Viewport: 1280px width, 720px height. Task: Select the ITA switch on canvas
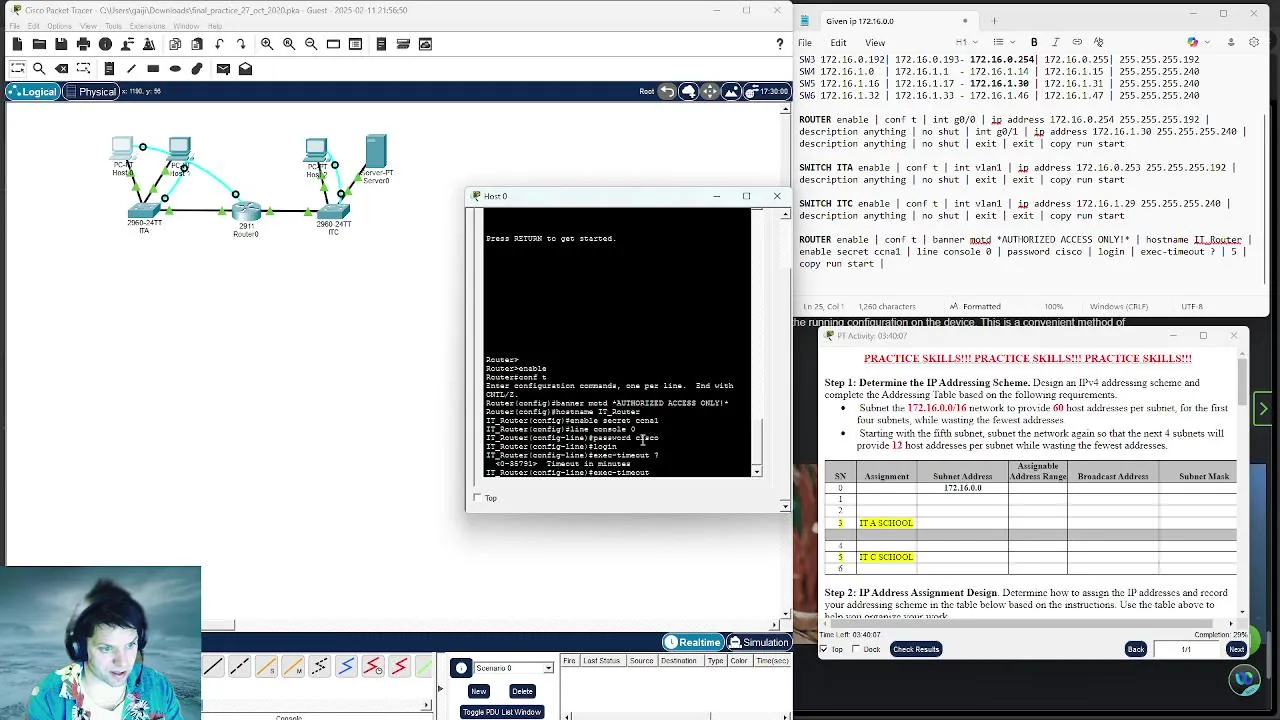[x=144, y=211]
